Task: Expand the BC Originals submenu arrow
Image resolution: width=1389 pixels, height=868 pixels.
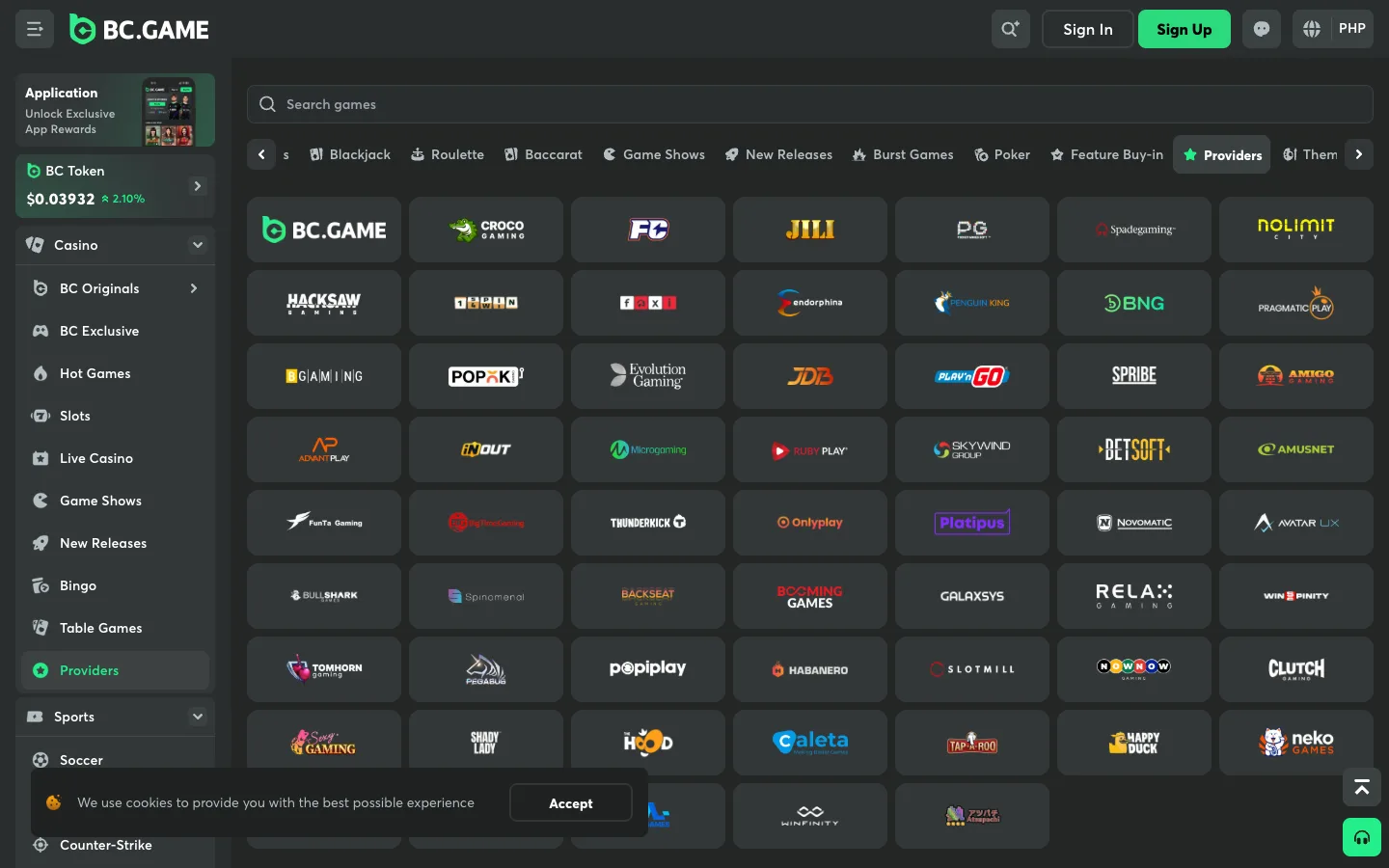Action: [x=194, y=288]
